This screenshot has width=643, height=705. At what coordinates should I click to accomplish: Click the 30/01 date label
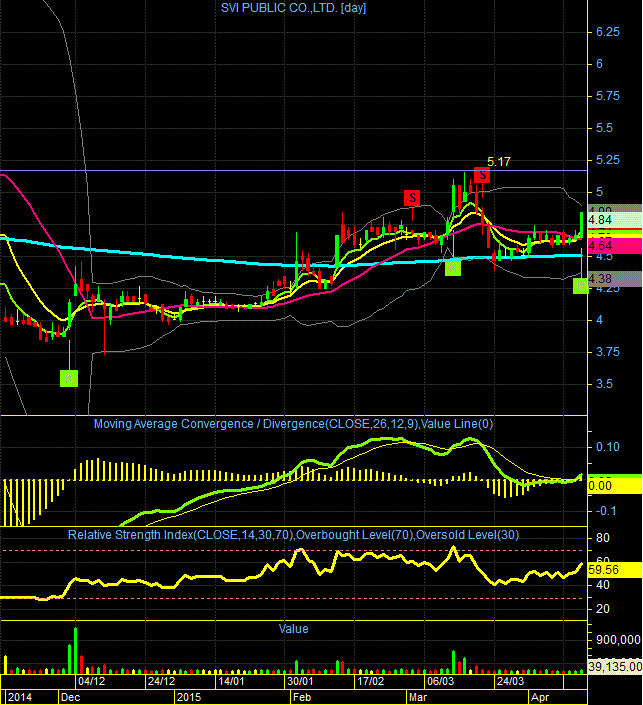coord(300,681)
